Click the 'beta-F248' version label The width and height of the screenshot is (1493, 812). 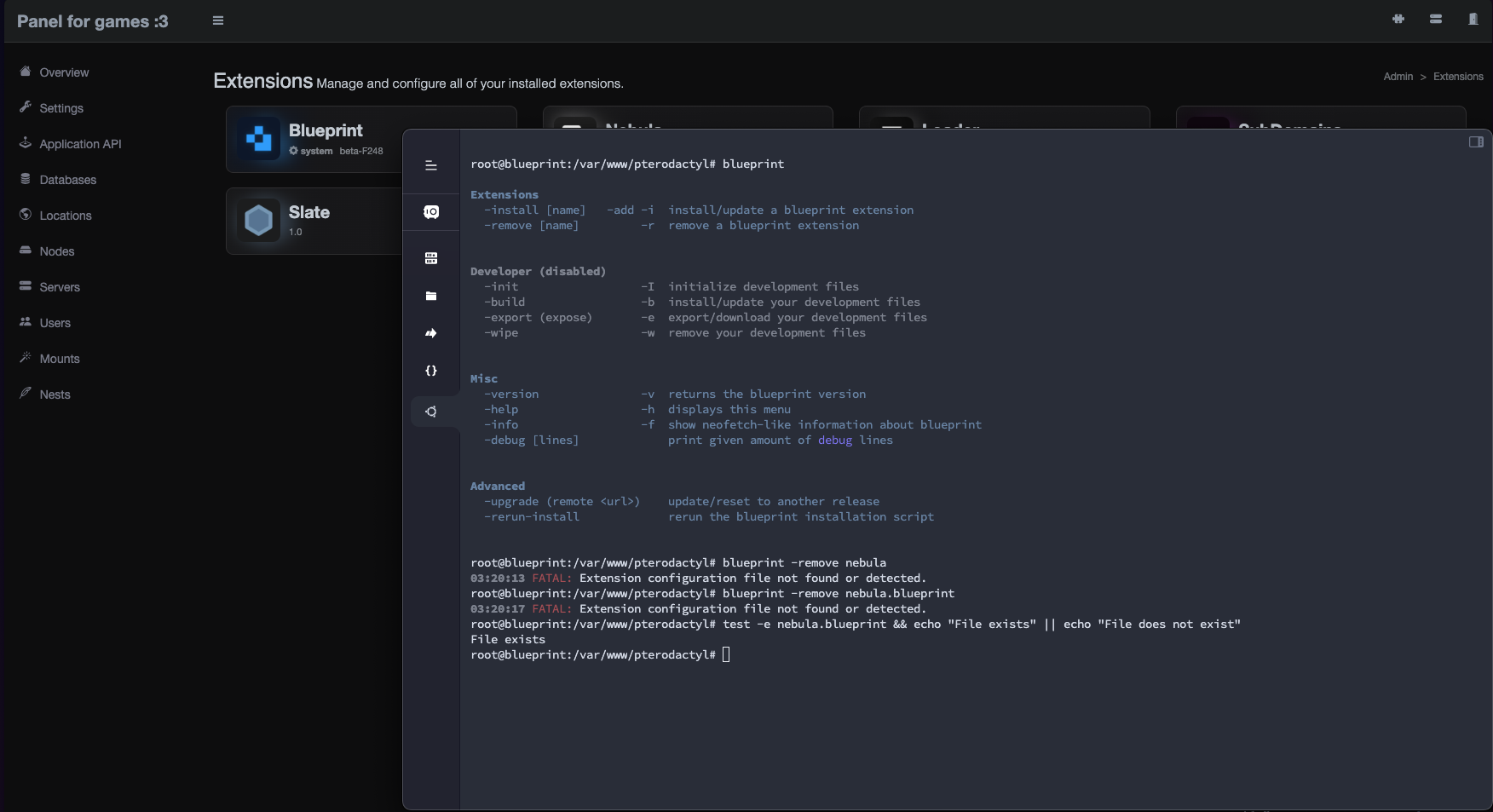[361, 151]
